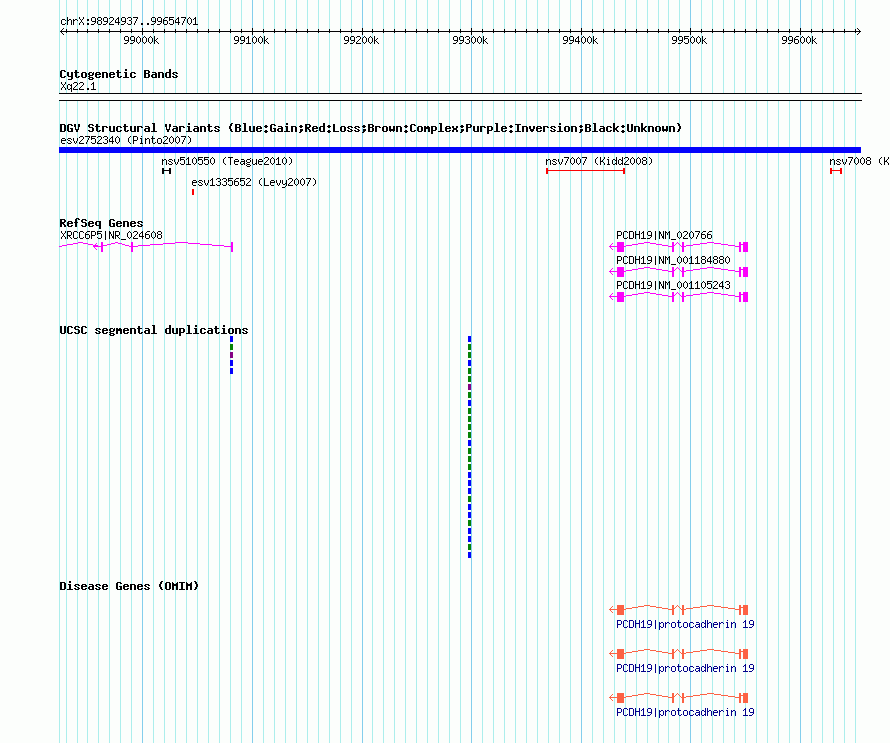
Task: Select the topmost orange OMIM PCDH19 gene glyph
Action: [x=678, y=610]
